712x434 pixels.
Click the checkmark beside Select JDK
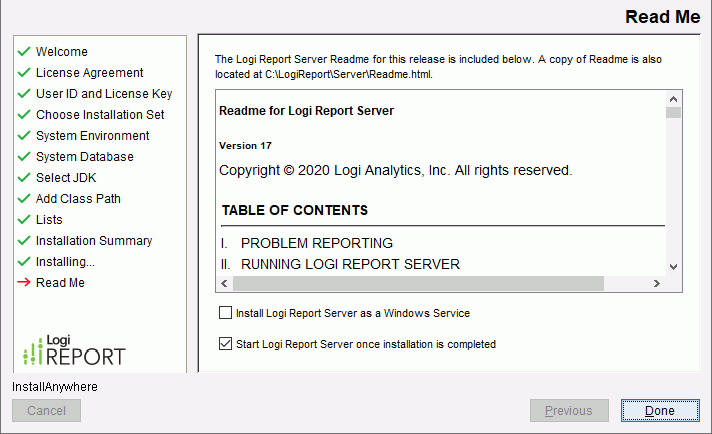(24, 178)
